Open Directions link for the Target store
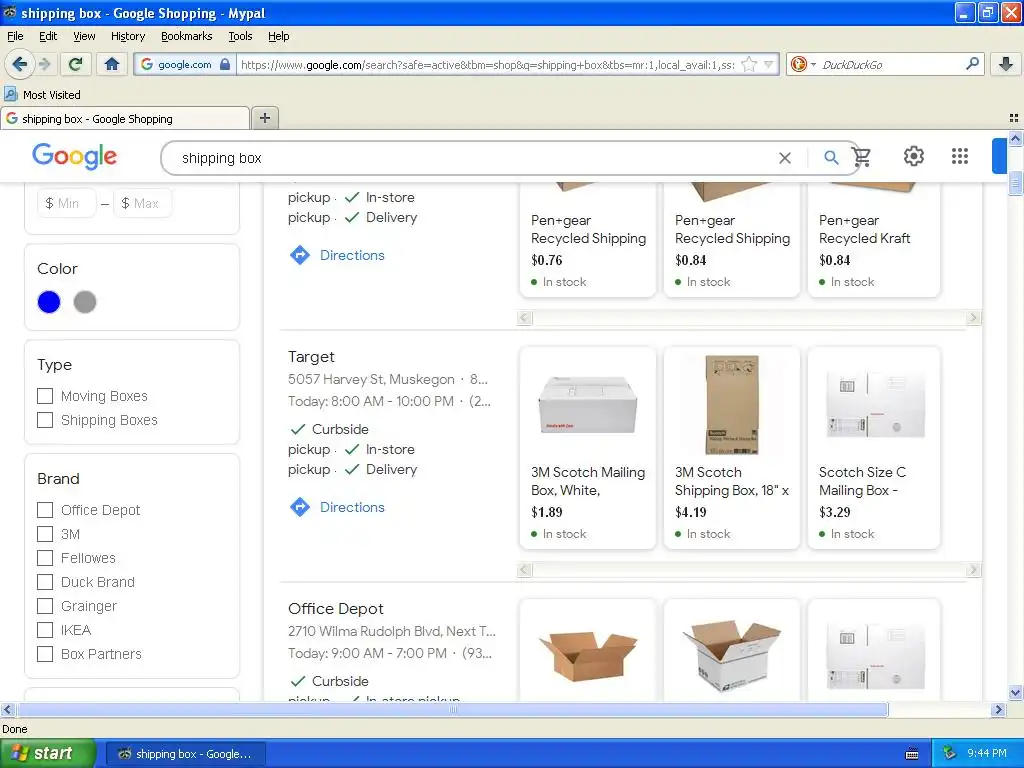The height and width of the screenshot is (768, 1024). click(x=352, y=507)
